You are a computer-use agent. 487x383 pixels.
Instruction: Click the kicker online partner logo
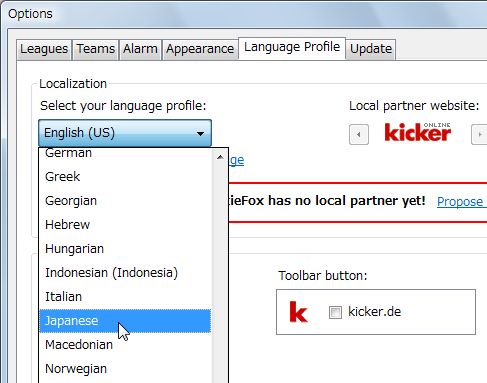click(418, 132)
